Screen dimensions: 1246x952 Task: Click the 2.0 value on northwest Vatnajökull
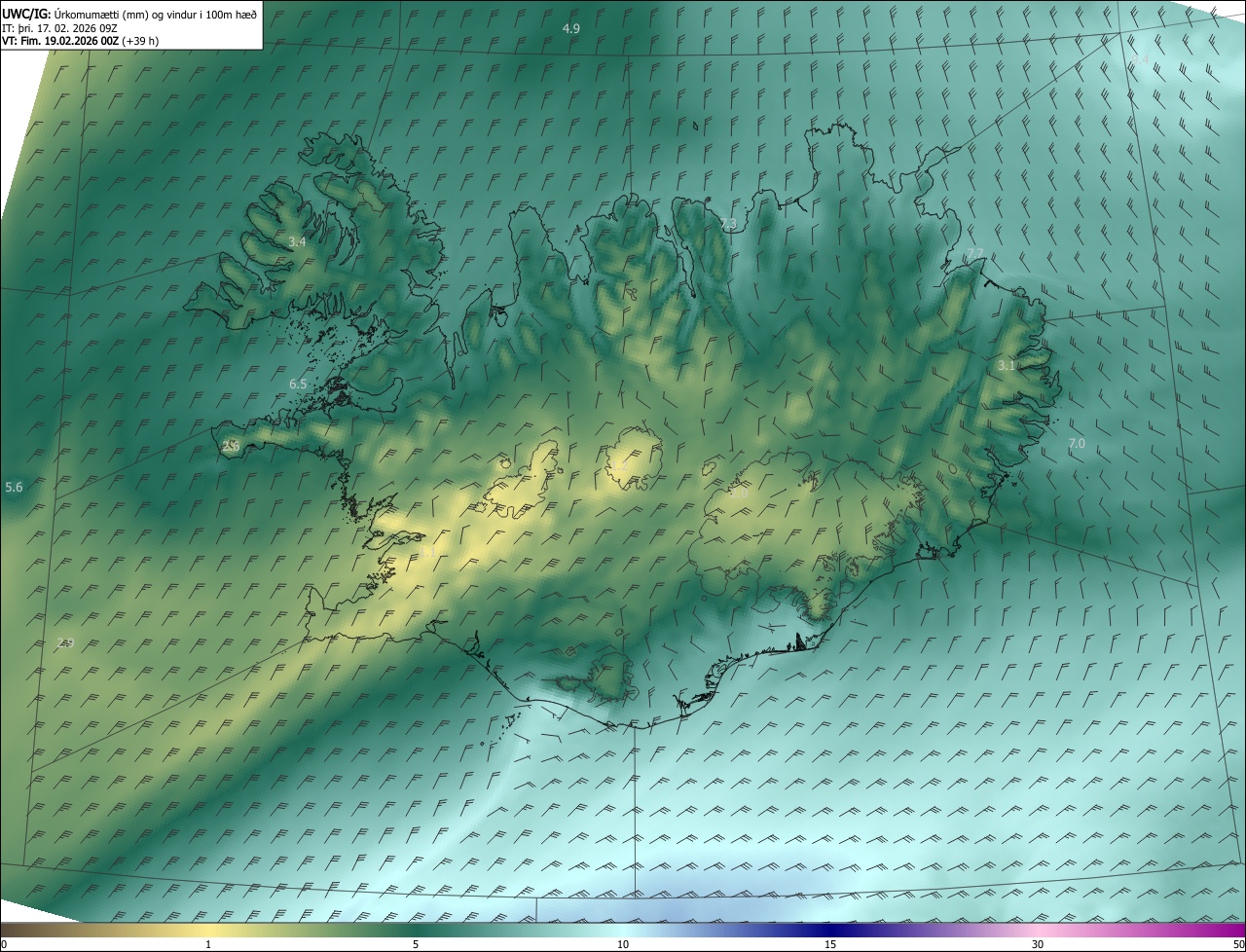(x=739, y=494)
